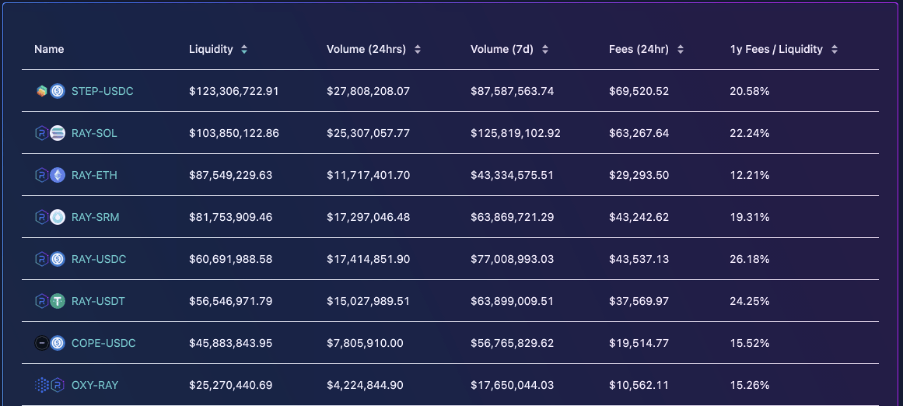The width and height of the screenshot is (904, 406).
Task: Click the RAY-SRM token pair icon
Action: [x=49, y=217]
